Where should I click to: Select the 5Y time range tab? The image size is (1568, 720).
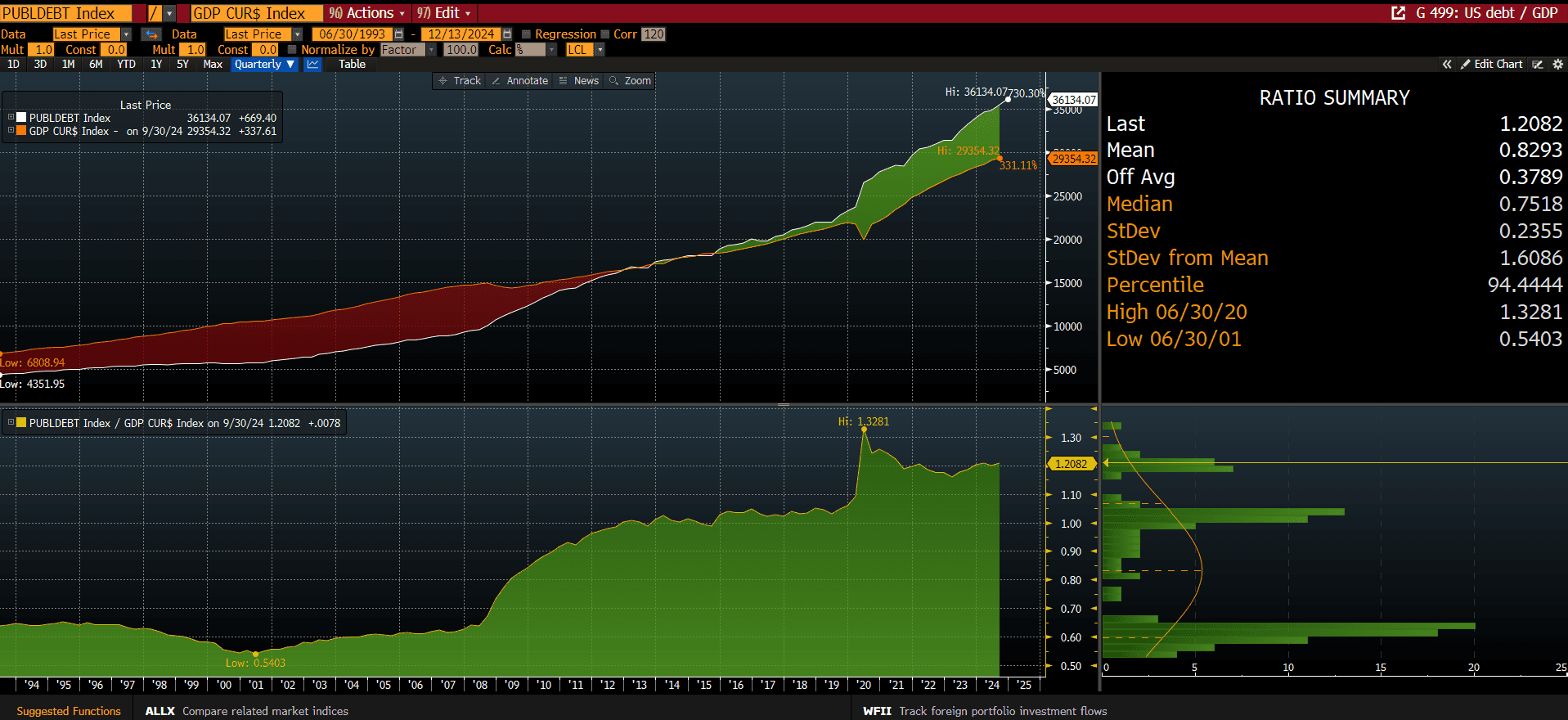(x=182, y=64)
